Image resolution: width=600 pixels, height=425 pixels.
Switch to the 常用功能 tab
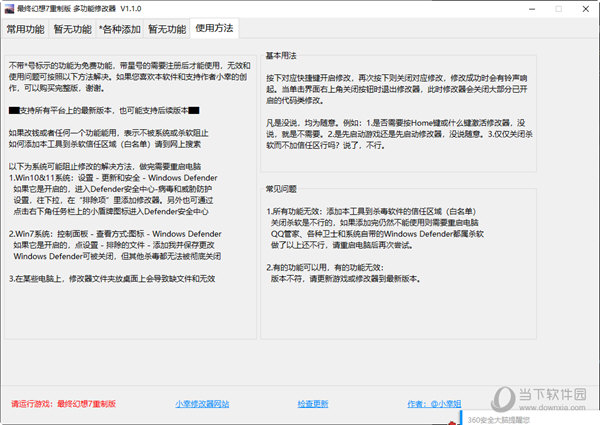click(25, 29)
